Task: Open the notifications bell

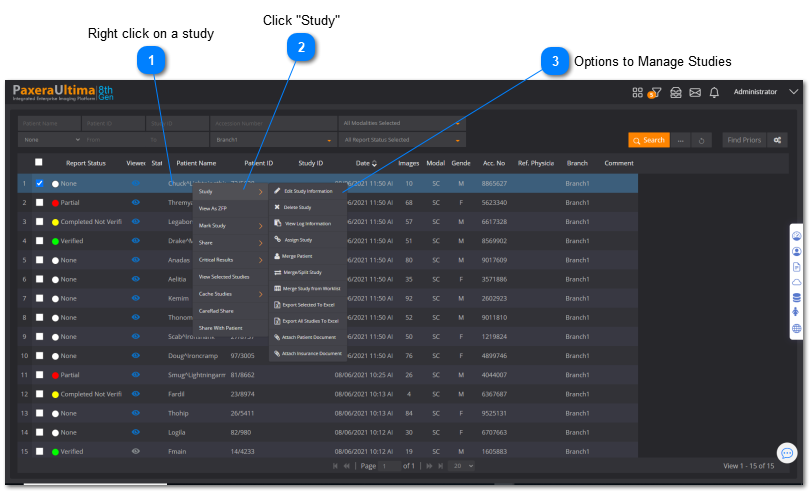Action: (x=714, y=93)
